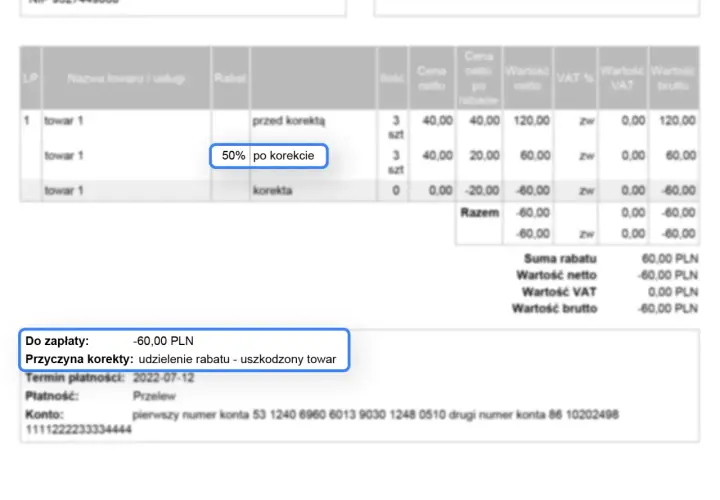Click the -20,00 value in korekta row

point(483,190)
